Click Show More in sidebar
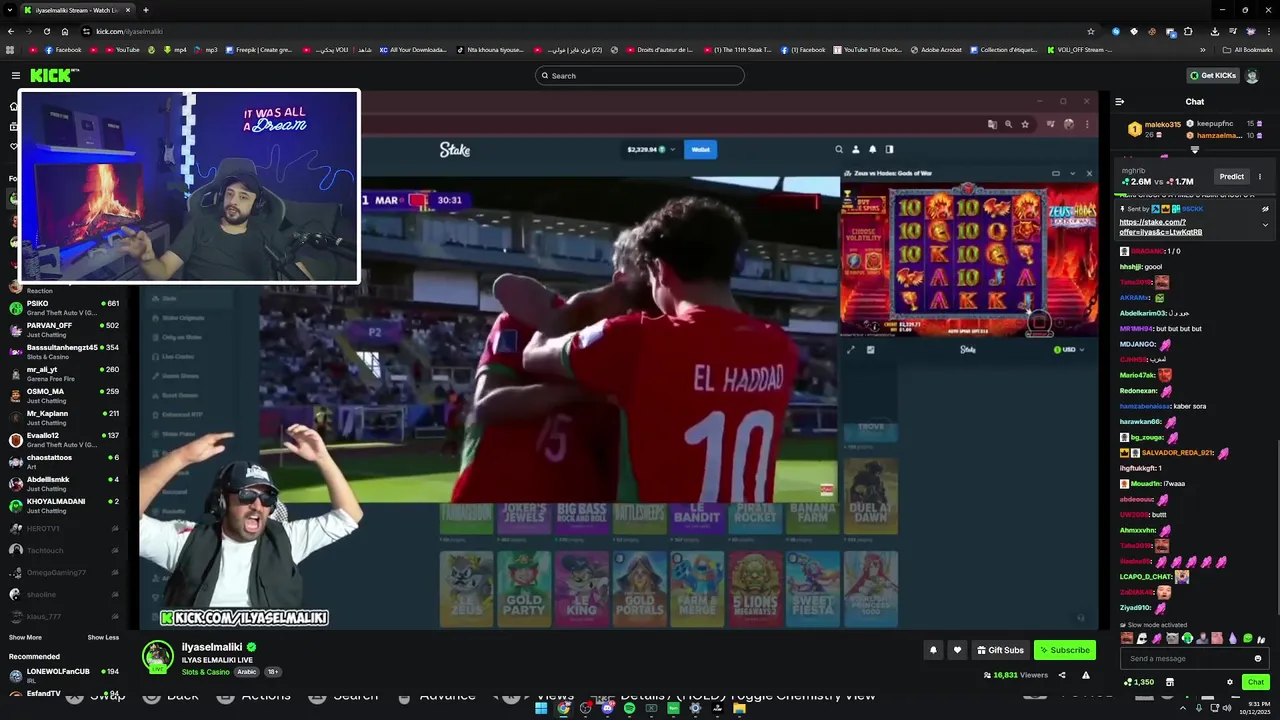The height and width of the screenshot is (720, 1280). (x=25, y=637)
